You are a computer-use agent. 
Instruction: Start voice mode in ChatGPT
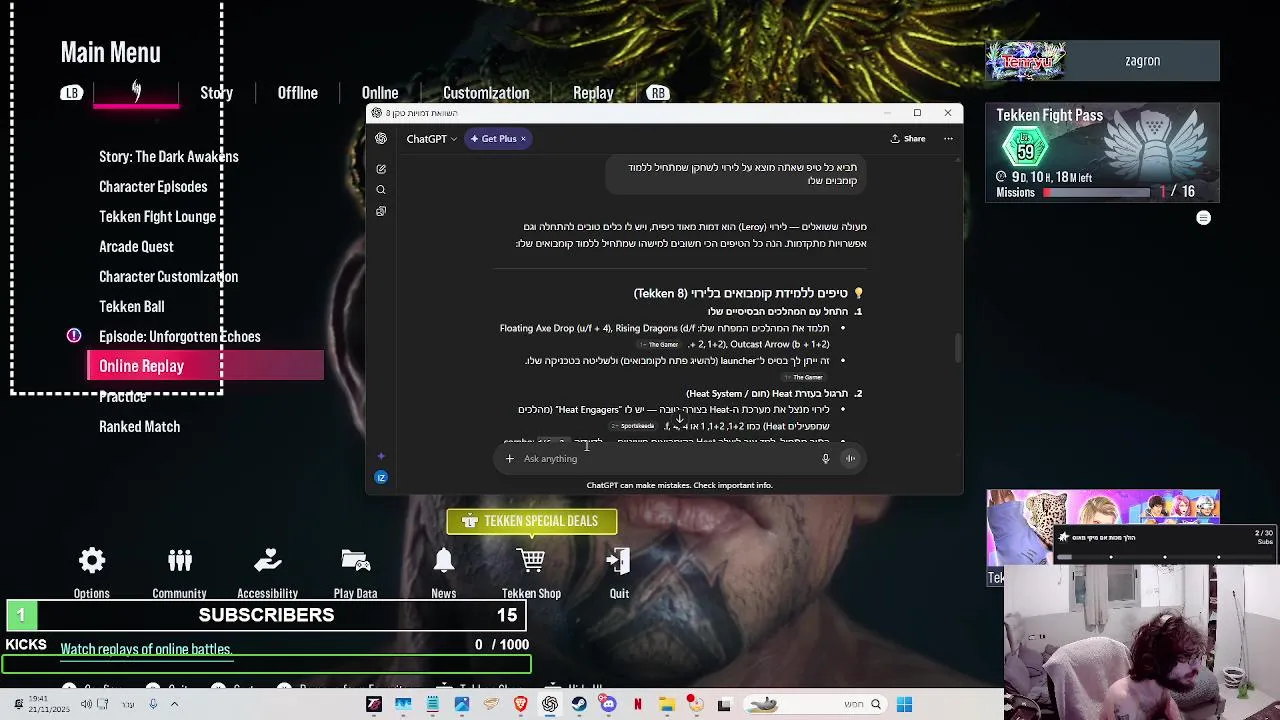850,459
